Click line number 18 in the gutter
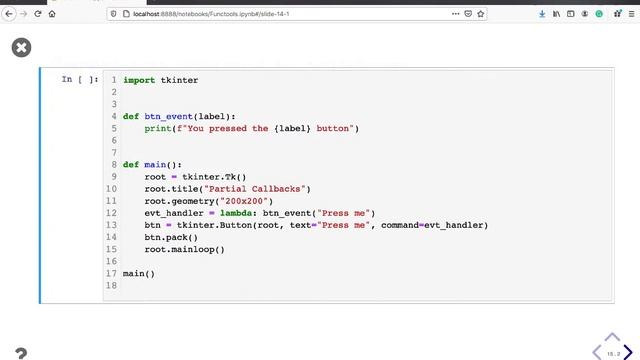The image size is (640, 360). [x=111, y=285]
